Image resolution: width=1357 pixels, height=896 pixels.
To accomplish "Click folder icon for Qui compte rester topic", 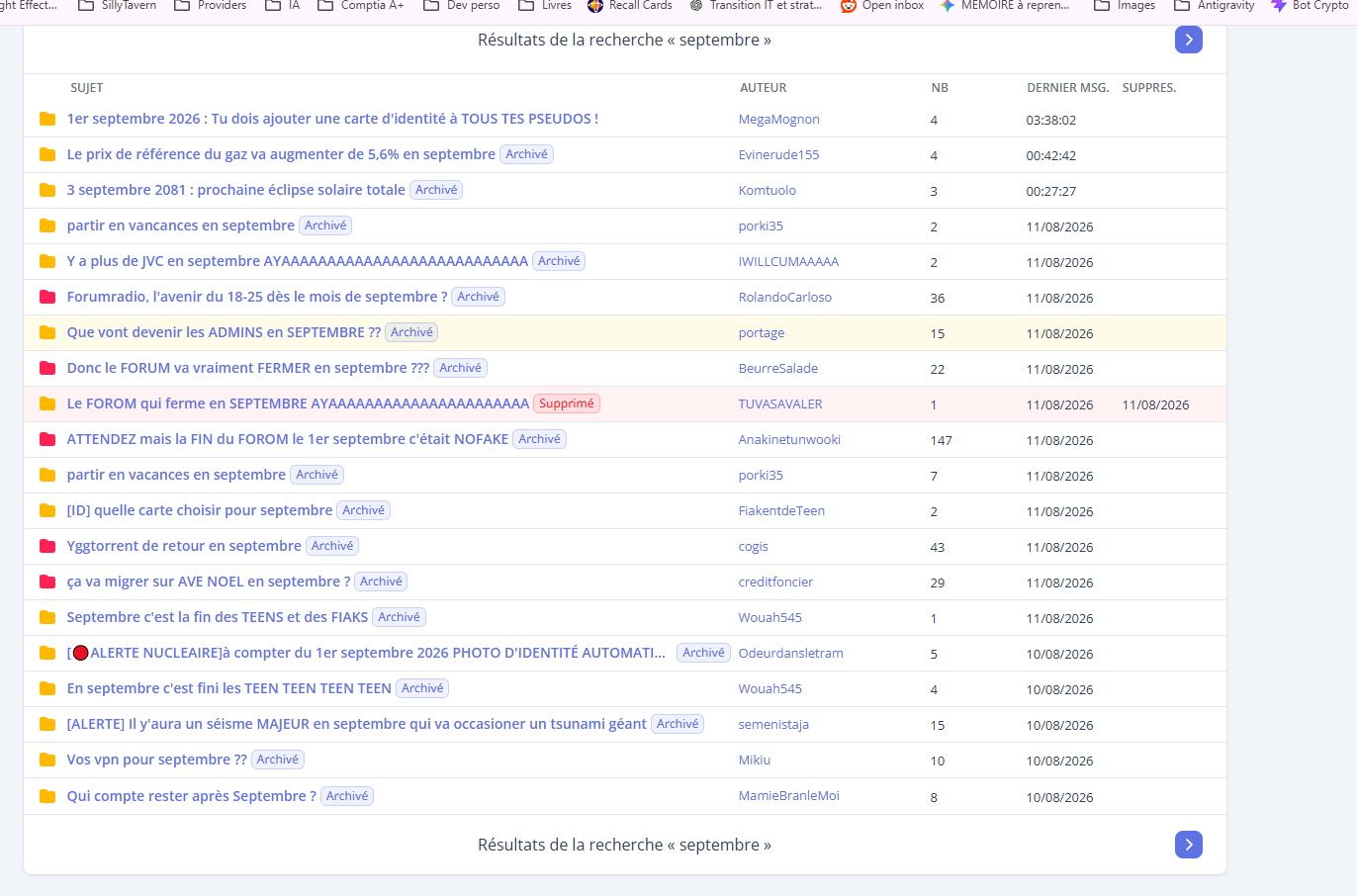I will (x=47, y=796).
